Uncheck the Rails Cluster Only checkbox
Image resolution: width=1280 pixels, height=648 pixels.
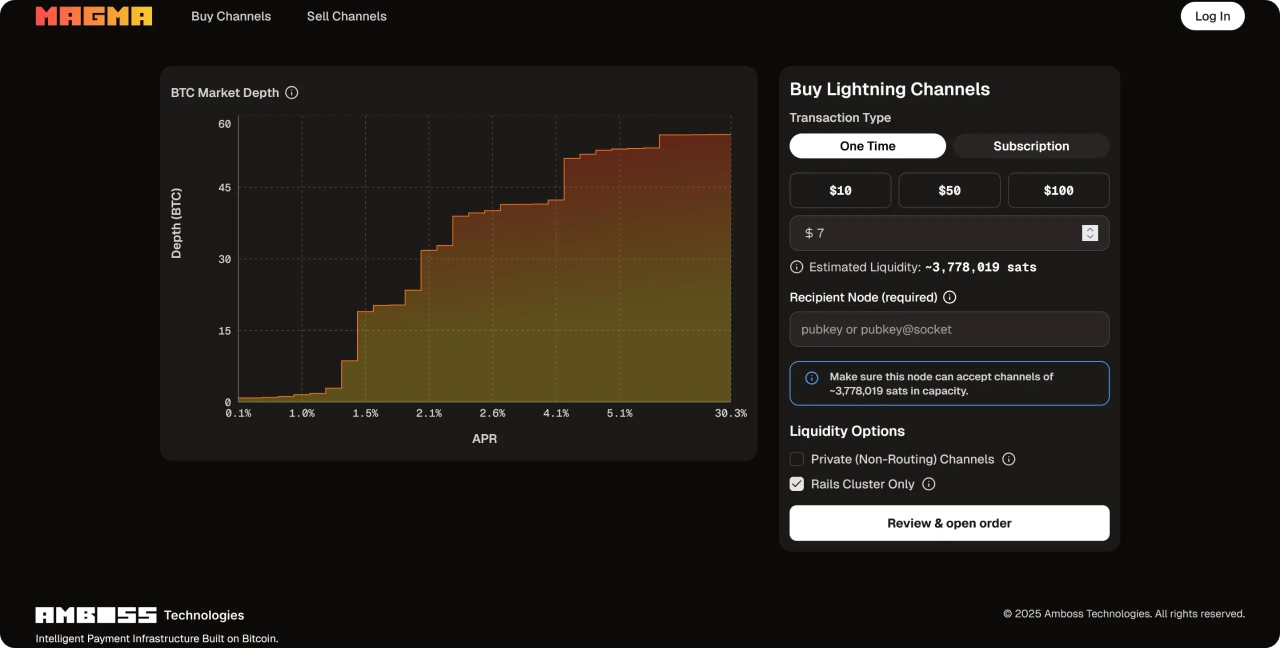point(797,484)
